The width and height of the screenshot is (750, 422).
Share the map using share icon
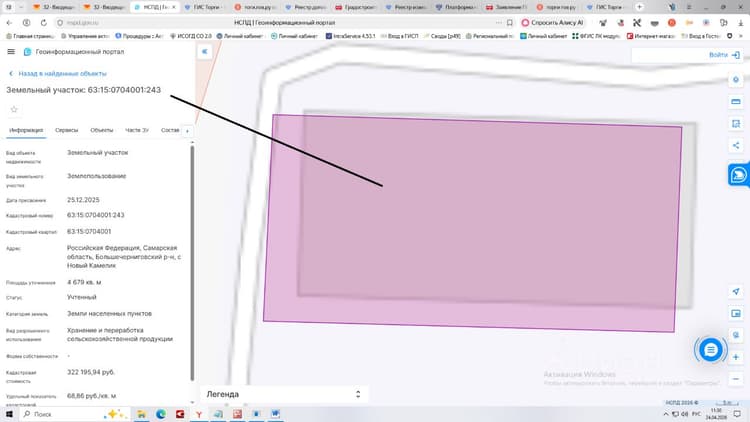pos(736,145)
